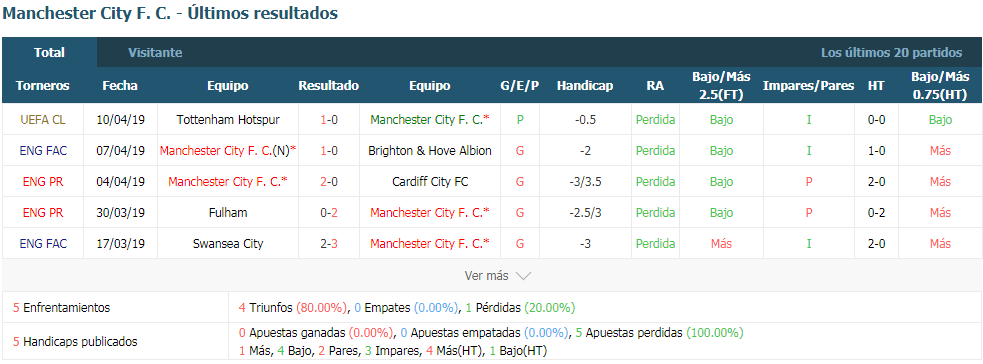The width and height of the screenshot is (983, 364).
Task: Click the 0-2 result for Fulham match
Action: (329, 212)
